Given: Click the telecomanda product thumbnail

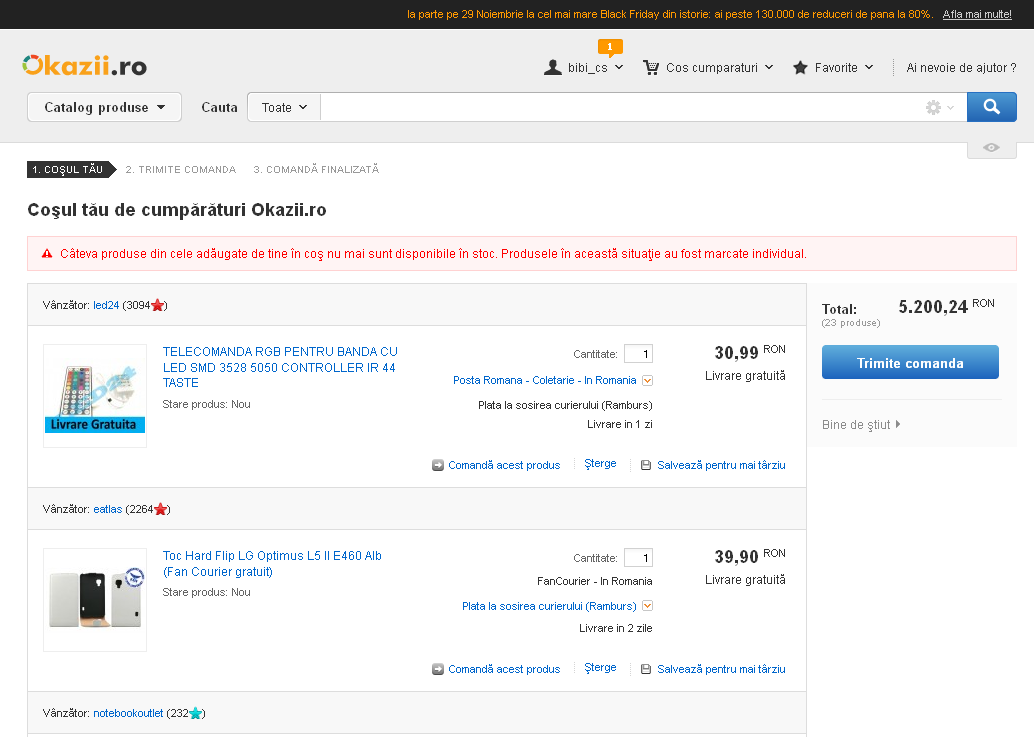Looking at the screenshot, I should coord(95,396).
